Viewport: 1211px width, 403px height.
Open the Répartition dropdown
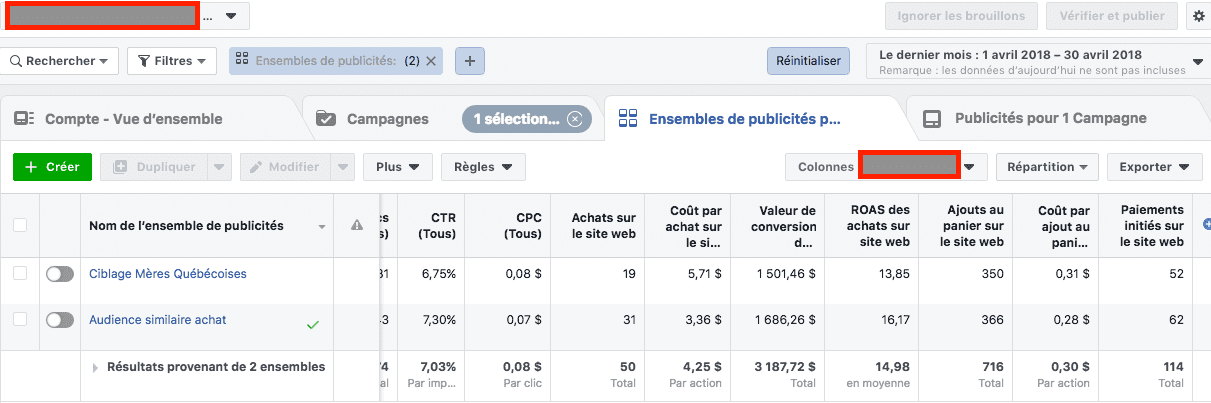pos(1047,167)
